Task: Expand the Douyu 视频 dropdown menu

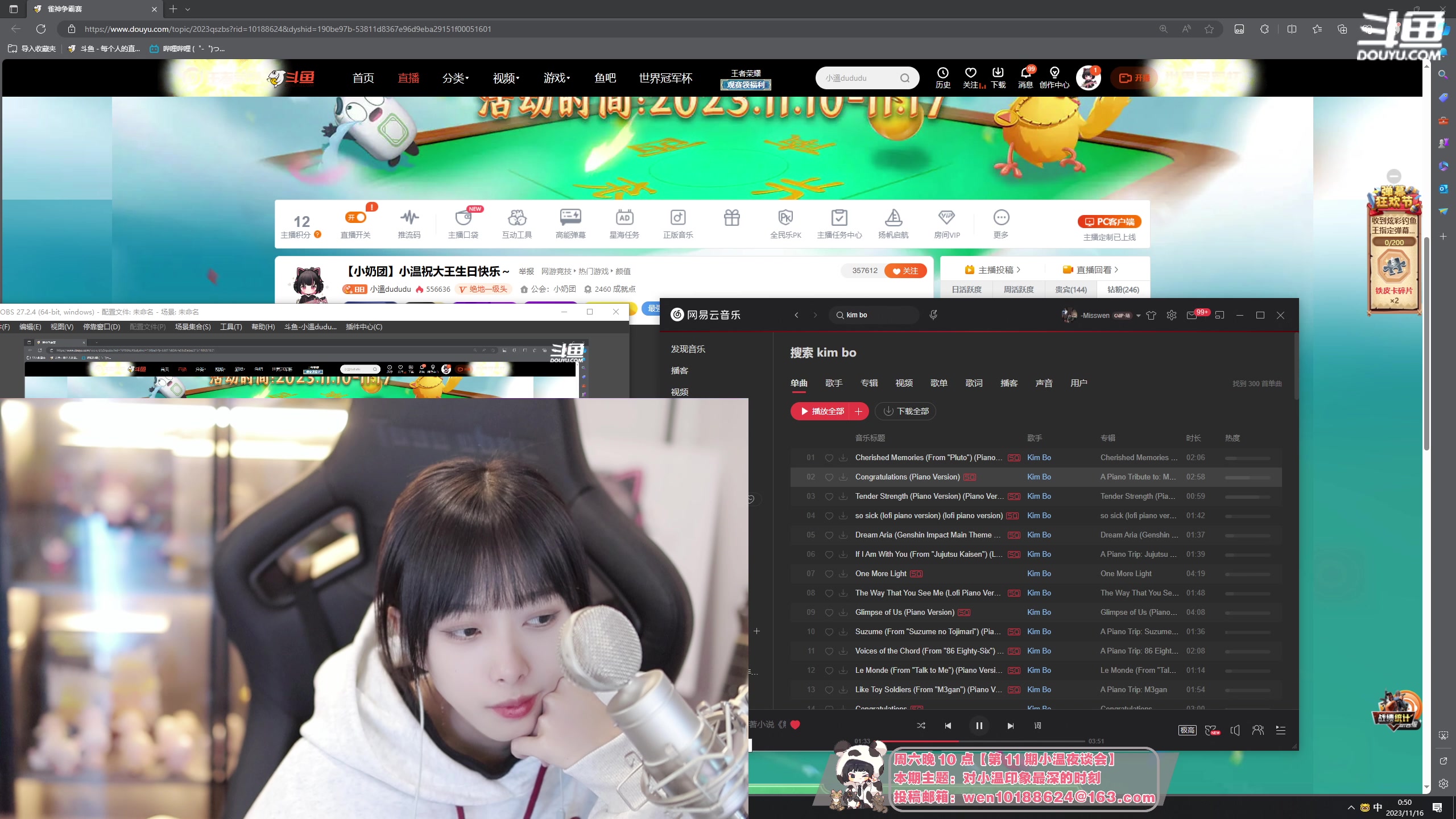Action: tap(506, 78)
